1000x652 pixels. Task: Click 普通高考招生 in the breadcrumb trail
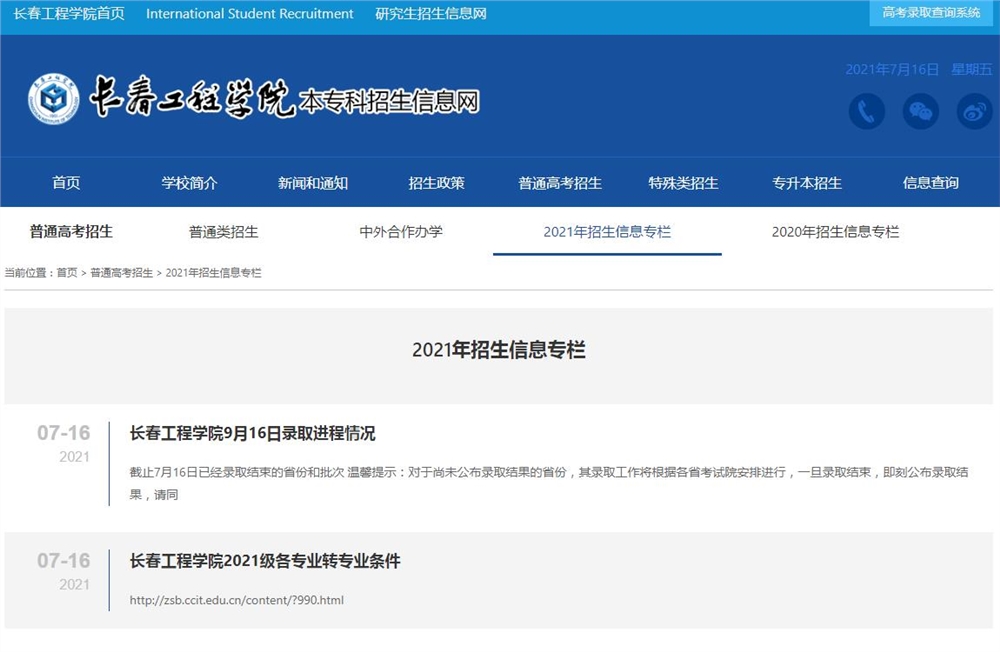(x=122, y=272)
